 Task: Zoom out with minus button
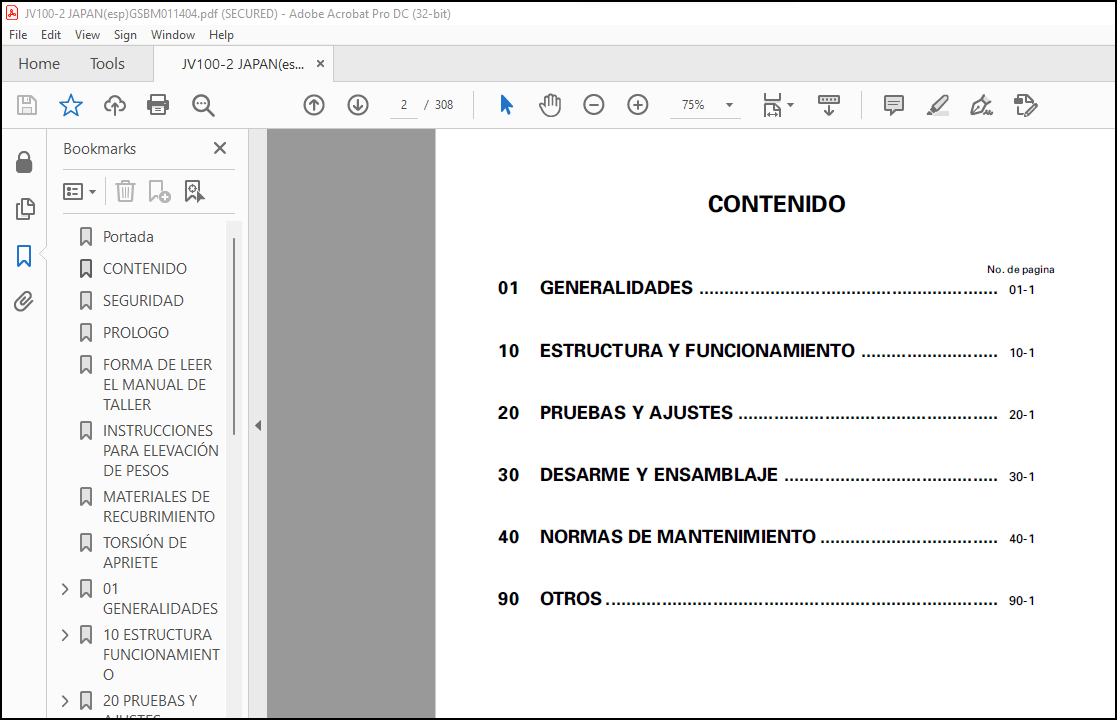tap(593, 105)
